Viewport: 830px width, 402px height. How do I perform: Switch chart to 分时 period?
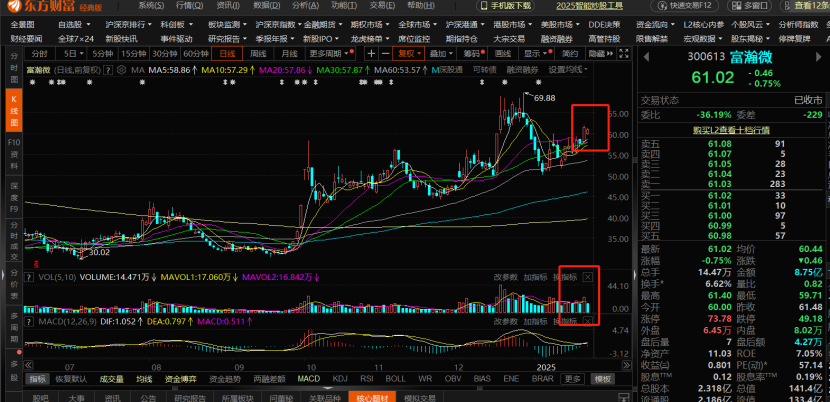[x=39, y=53]
